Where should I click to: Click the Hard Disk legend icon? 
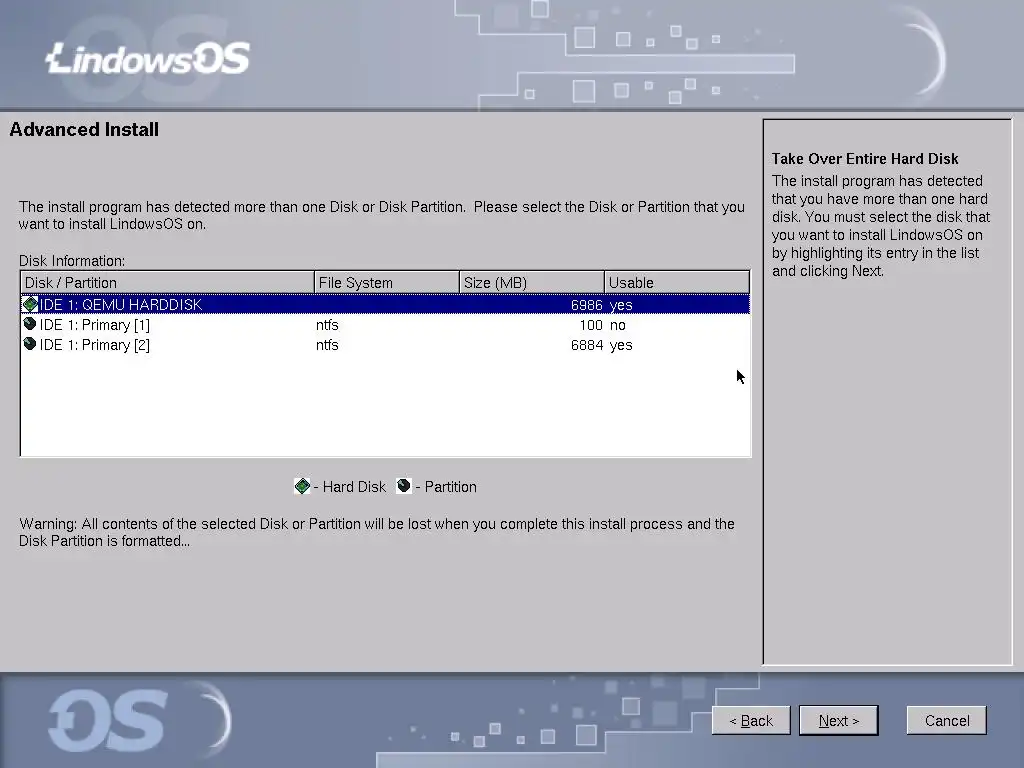302,486
